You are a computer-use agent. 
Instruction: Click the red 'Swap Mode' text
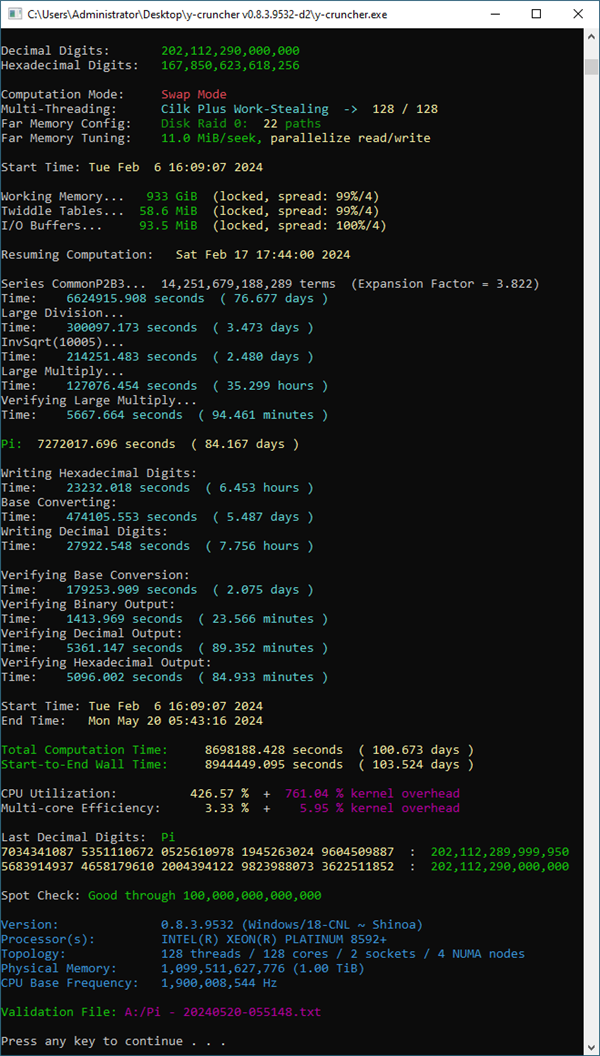(194, 94)
